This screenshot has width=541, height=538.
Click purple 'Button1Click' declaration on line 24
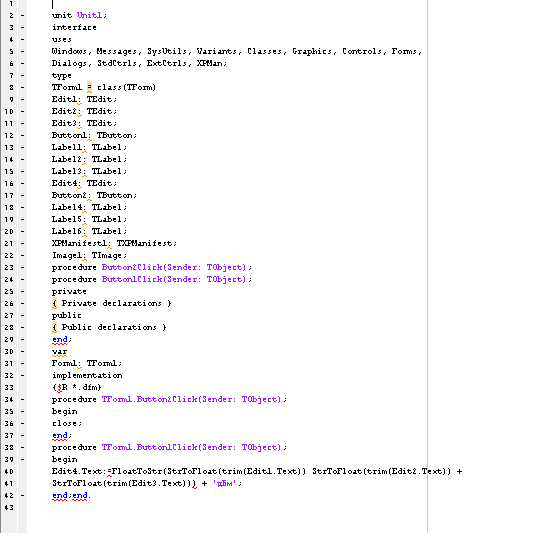[132, 280]
